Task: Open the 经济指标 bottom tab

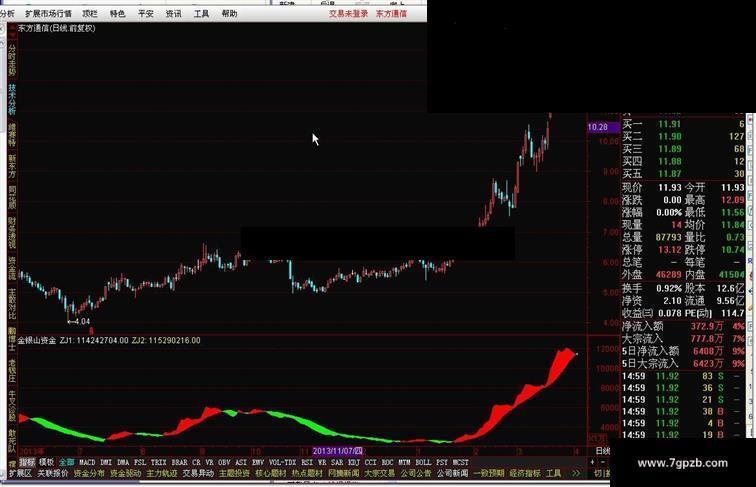Action: (x=525, y=473)
